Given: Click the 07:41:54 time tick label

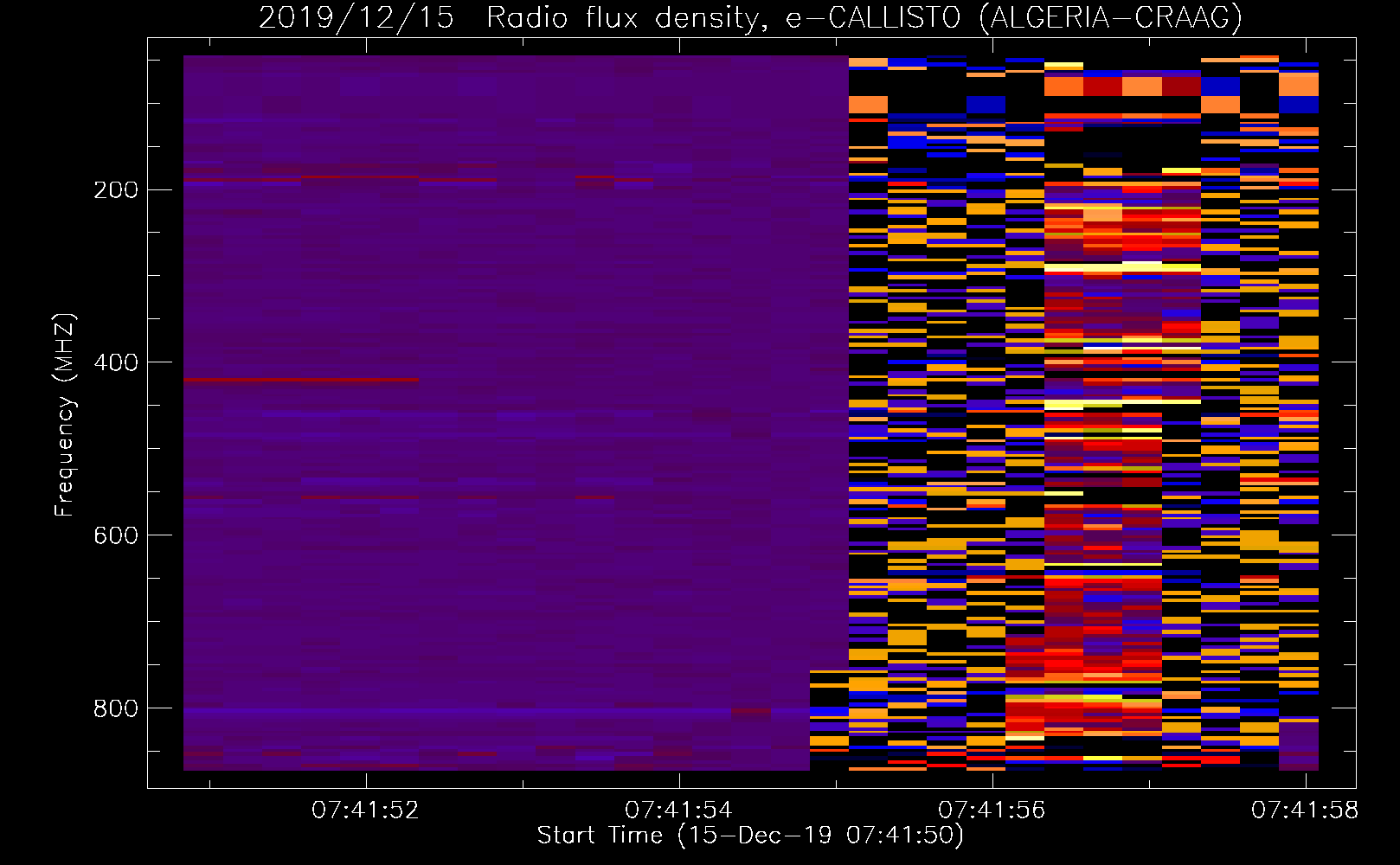Looking at the screenshot, I should (x=678, y=811).
